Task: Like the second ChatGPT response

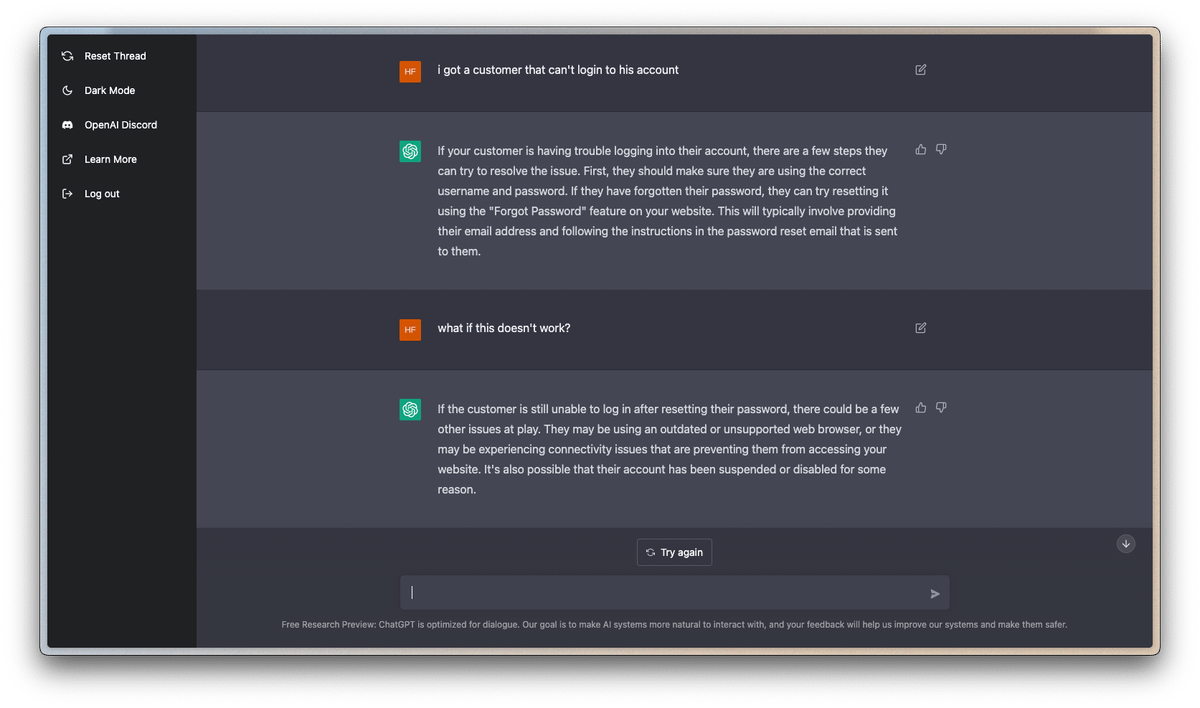Action: (921, 408)
